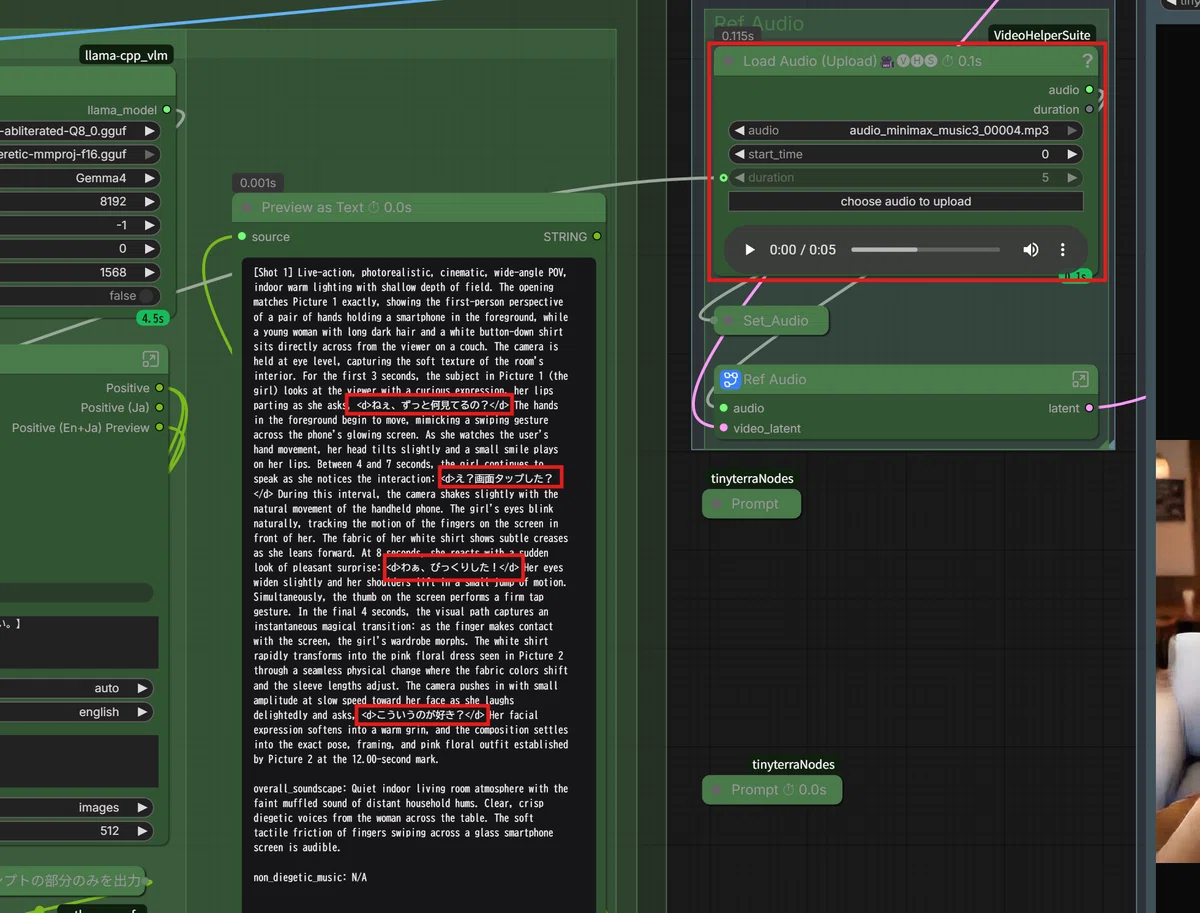Viewport: 1200px width, 913px height.
Task: Open the images dropdown
Action: click(77, 807)
